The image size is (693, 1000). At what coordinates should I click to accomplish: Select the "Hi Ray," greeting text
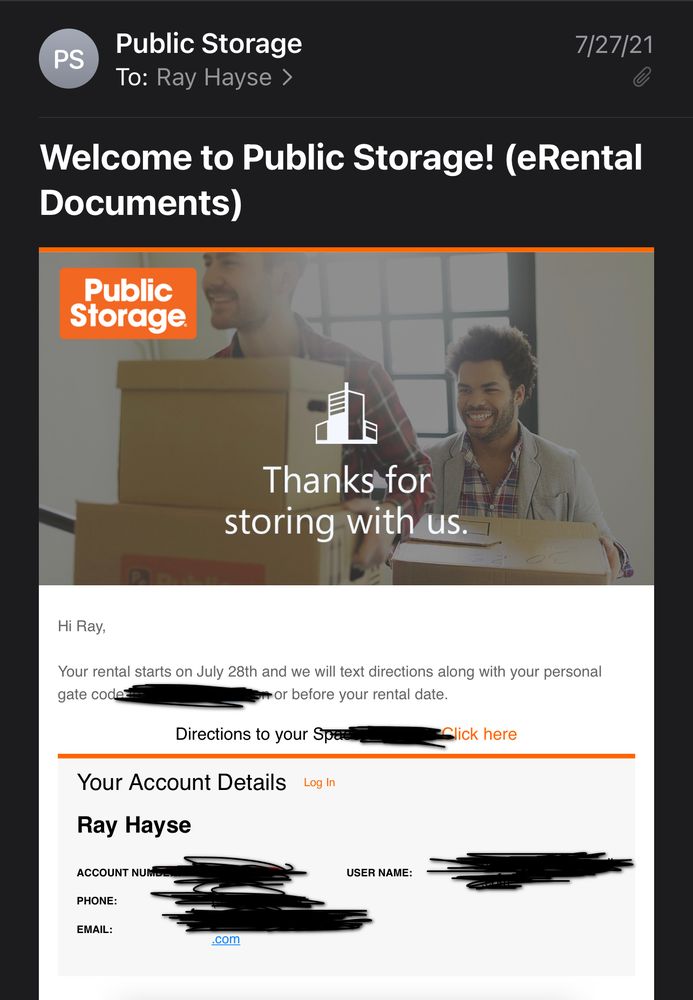pos(82,626)
